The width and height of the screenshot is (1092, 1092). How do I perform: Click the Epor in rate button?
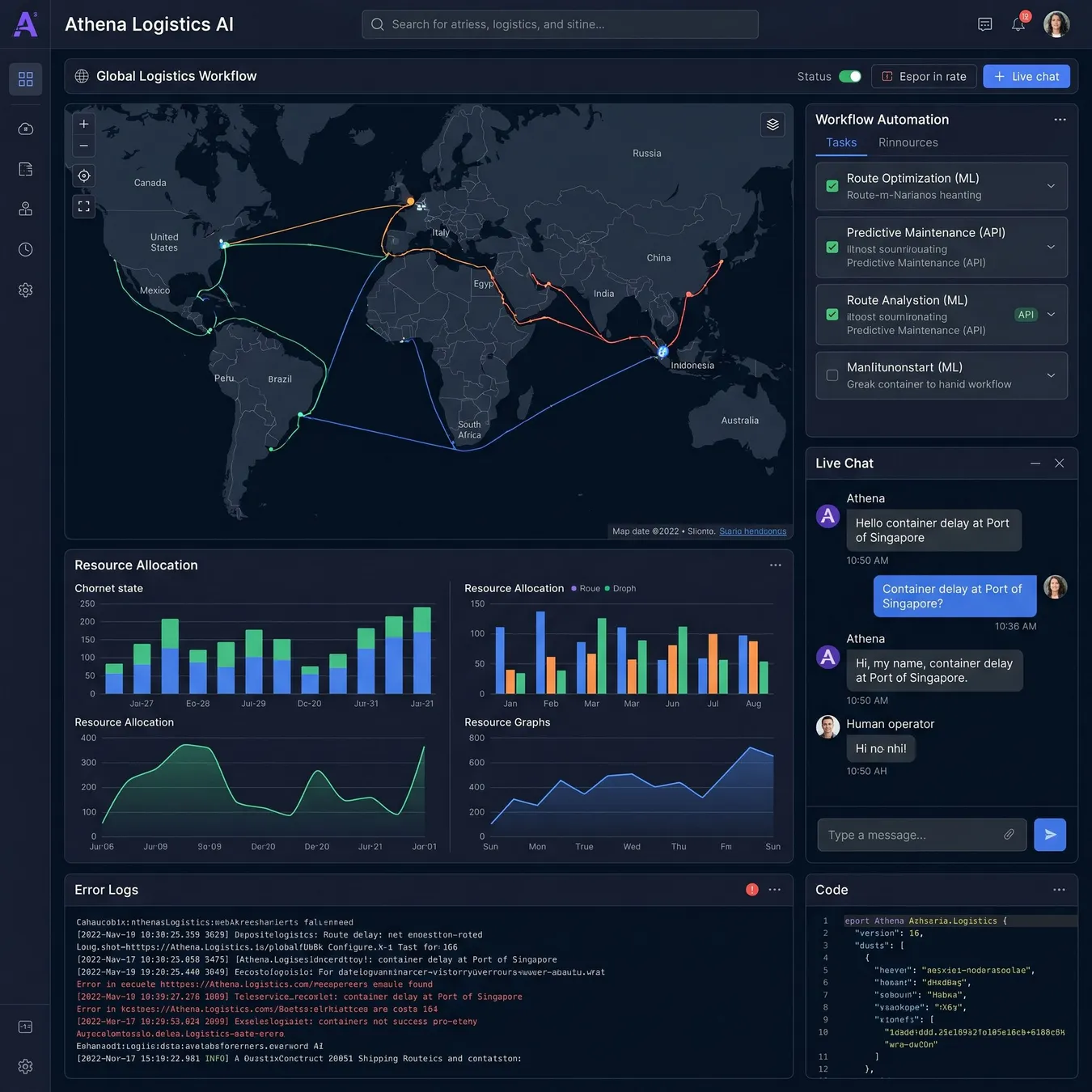pyautogui.click(x=924, y=76)
